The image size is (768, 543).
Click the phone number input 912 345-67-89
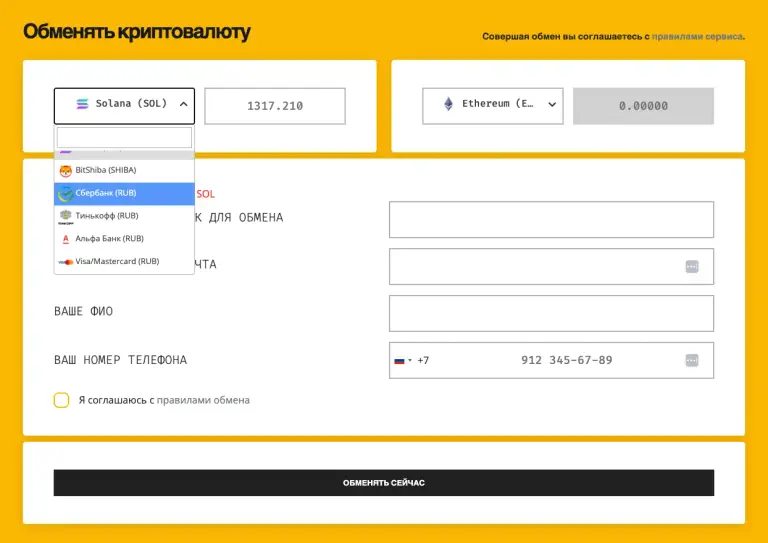566,360
